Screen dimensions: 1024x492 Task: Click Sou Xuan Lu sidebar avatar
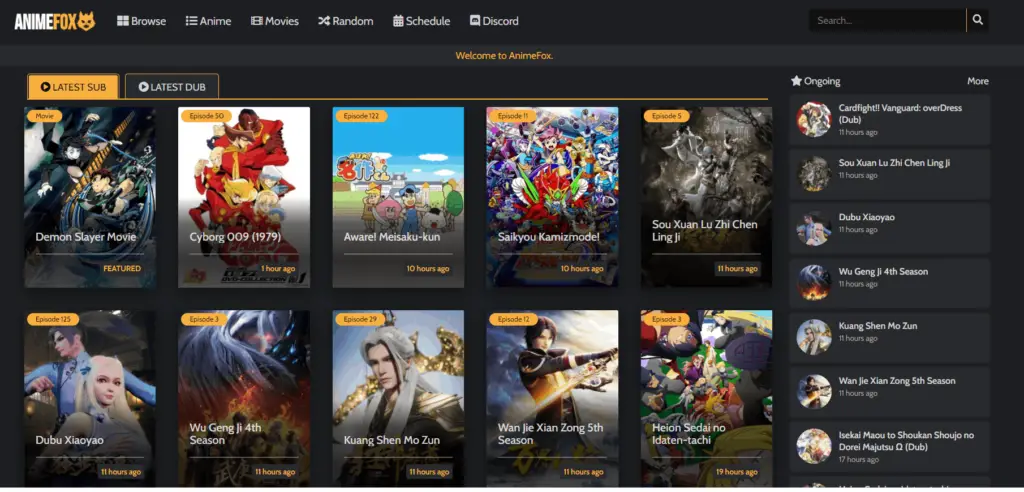click(x=814, y=174)
